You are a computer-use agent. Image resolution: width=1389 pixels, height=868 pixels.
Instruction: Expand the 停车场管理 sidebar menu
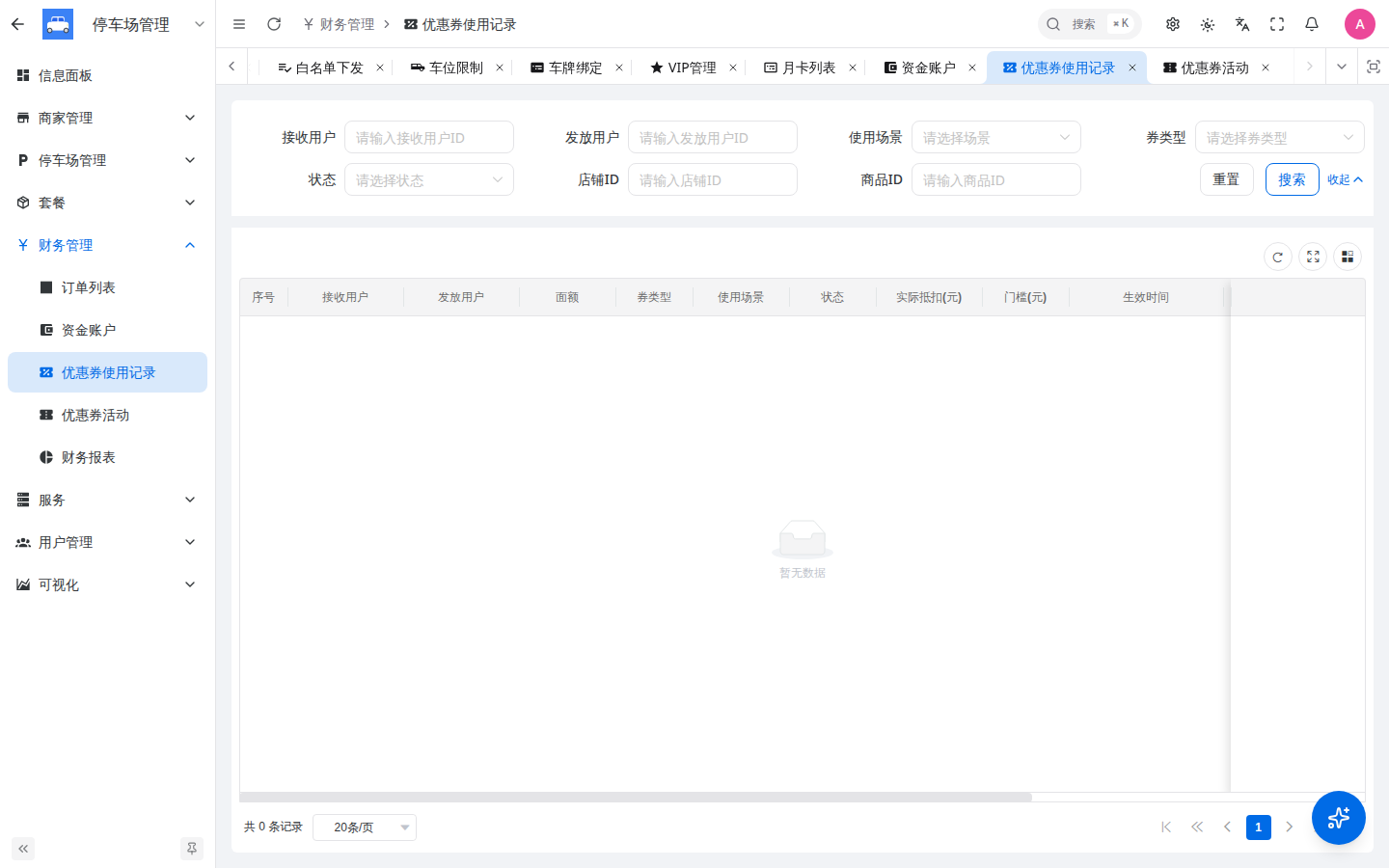(x=108, y=160)
